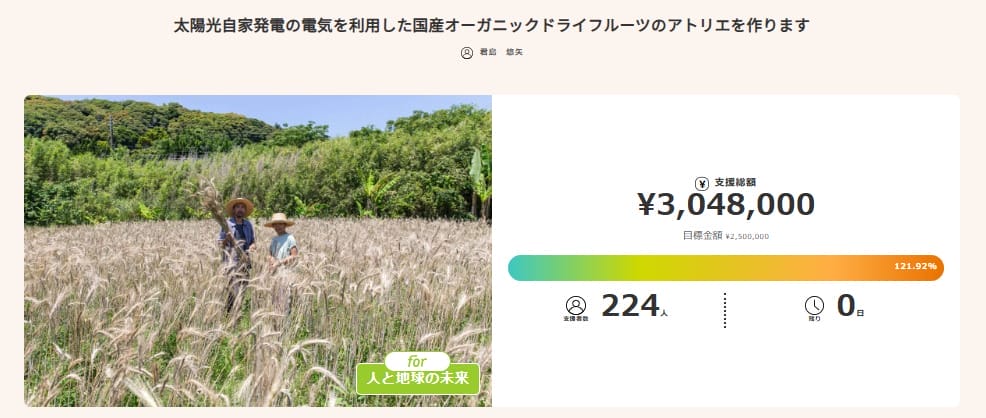Click the 0日 remaining days count

coord(849,306)
